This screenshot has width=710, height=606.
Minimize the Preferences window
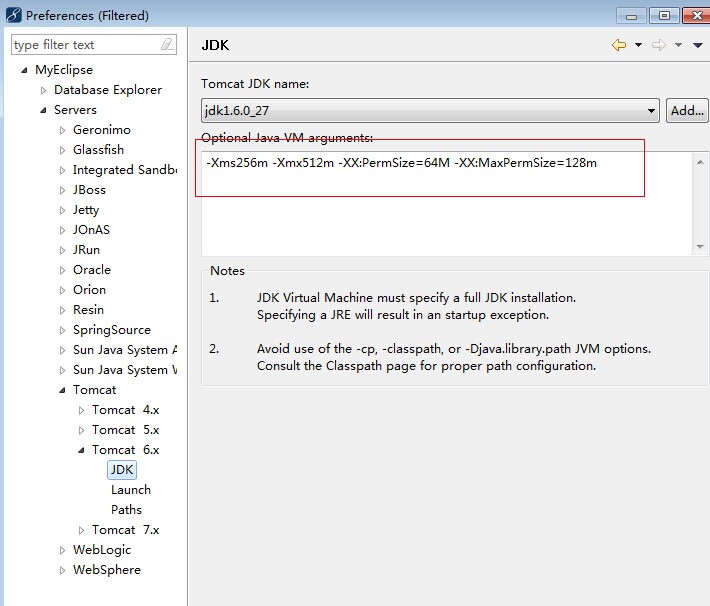click(631, 16)
